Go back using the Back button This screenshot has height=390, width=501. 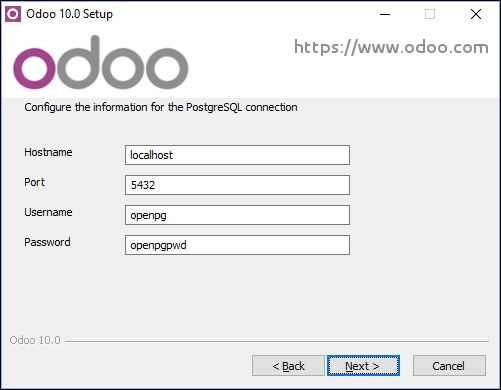click(x=288, y=366)
